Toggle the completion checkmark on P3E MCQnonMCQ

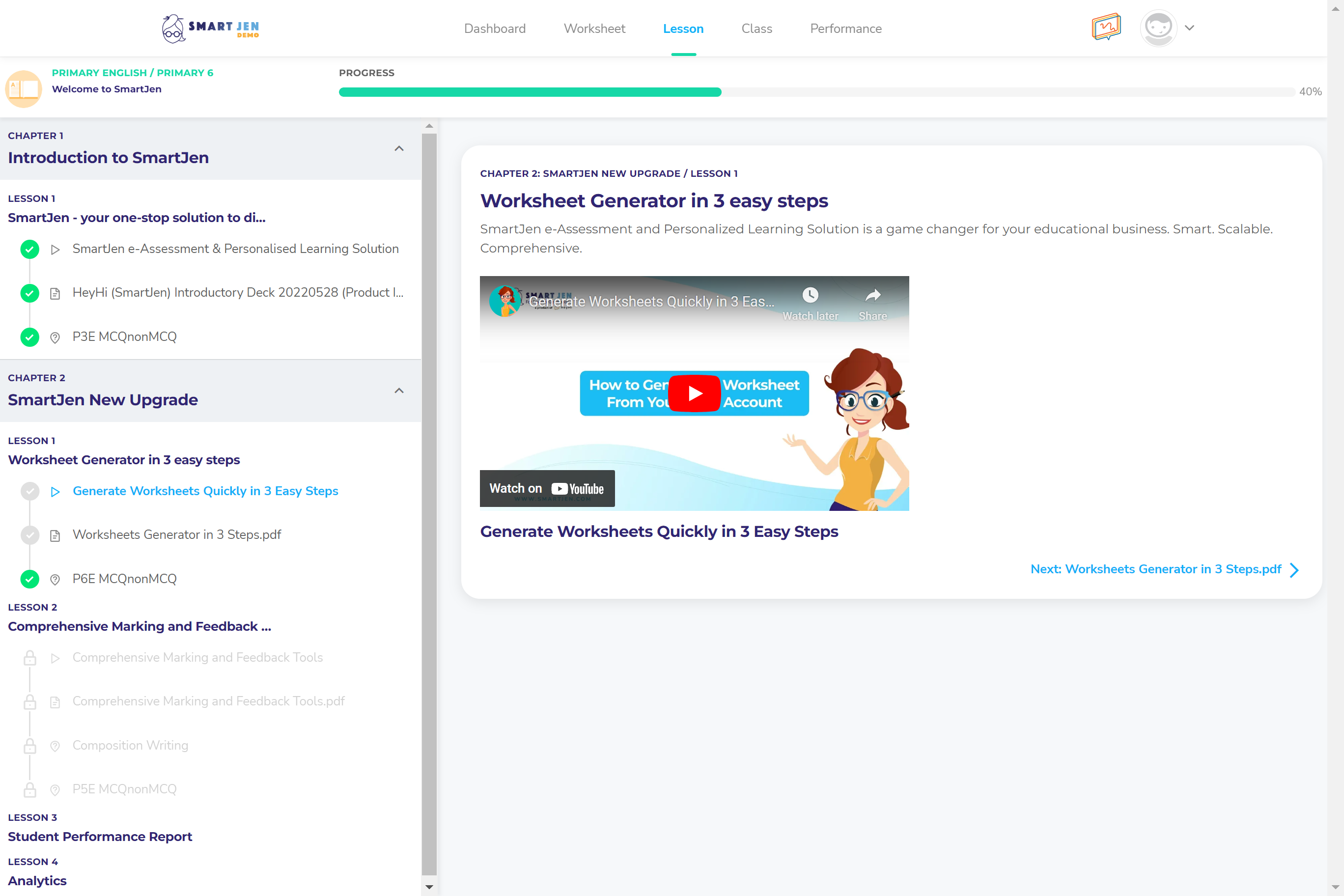point(29,337)
